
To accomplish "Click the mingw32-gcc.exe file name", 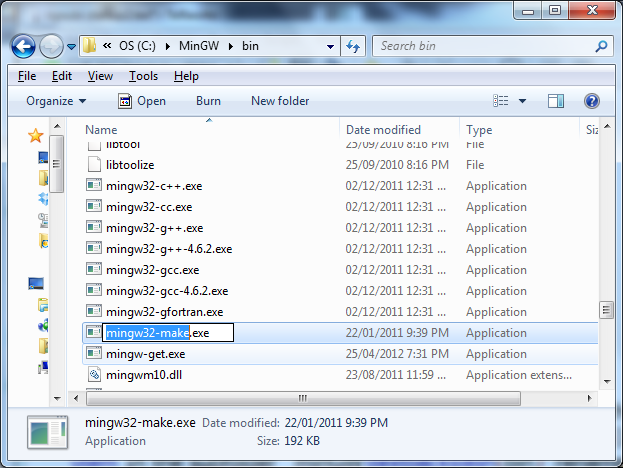I will [153, 270].
